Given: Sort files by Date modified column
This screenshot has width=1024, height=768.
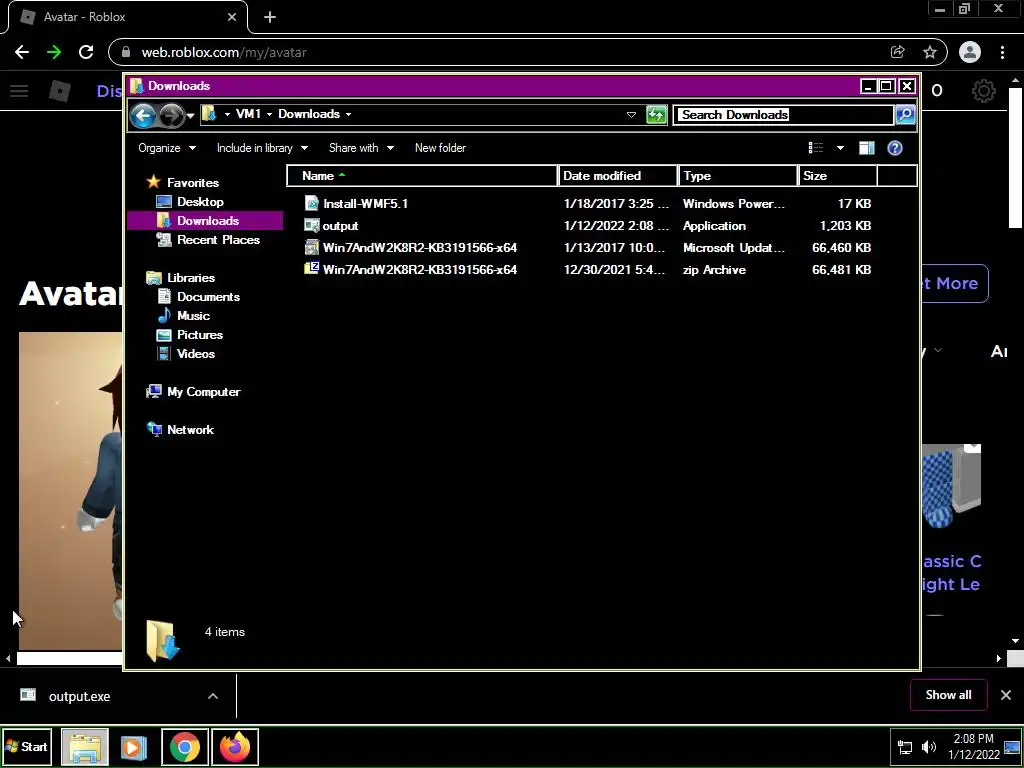Looking at the screenshot, I should click(618, 176).
